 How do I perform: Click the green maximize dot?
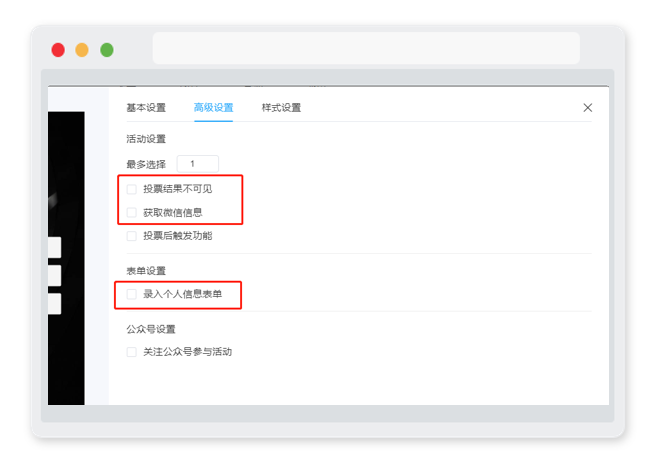[107, 50]
